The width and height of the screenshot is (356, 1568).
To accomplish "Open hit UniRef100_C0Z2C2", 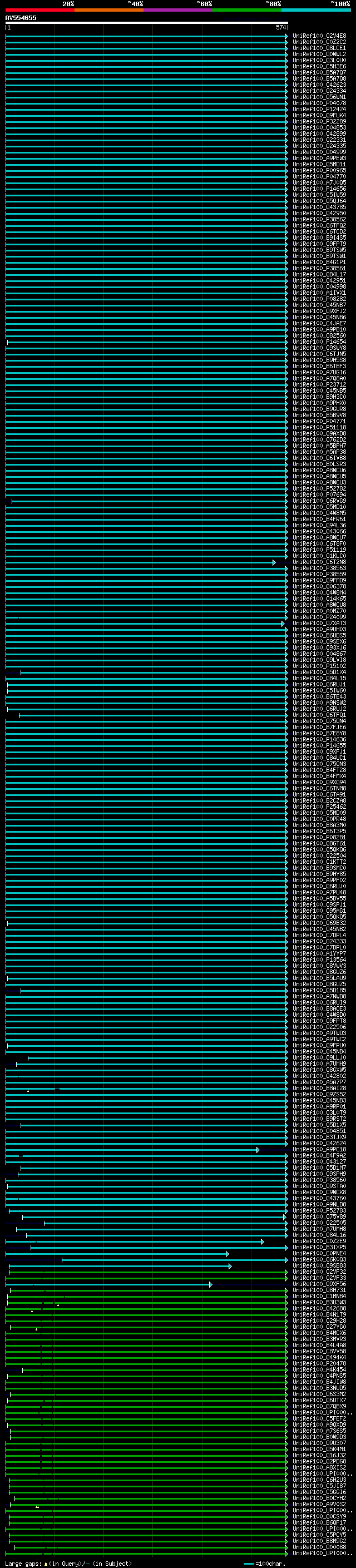I will click(x=319, y=42).
